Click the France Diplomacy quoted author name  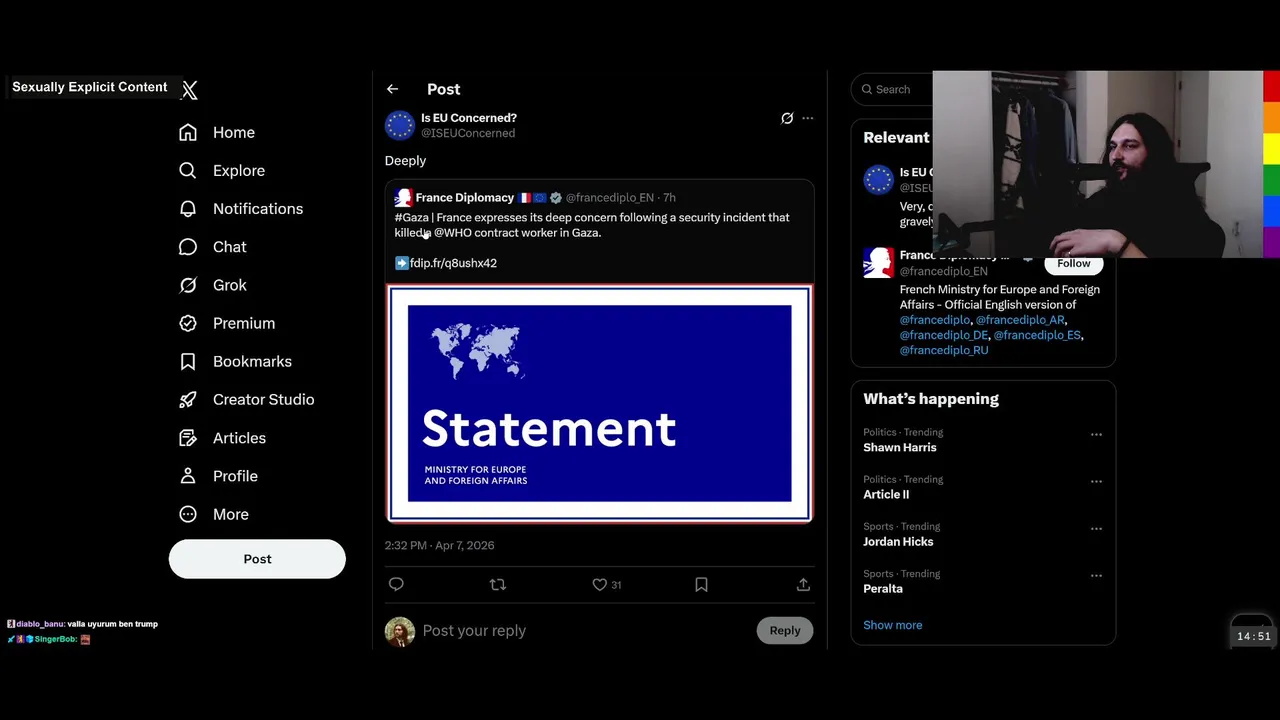click(464, 198)
